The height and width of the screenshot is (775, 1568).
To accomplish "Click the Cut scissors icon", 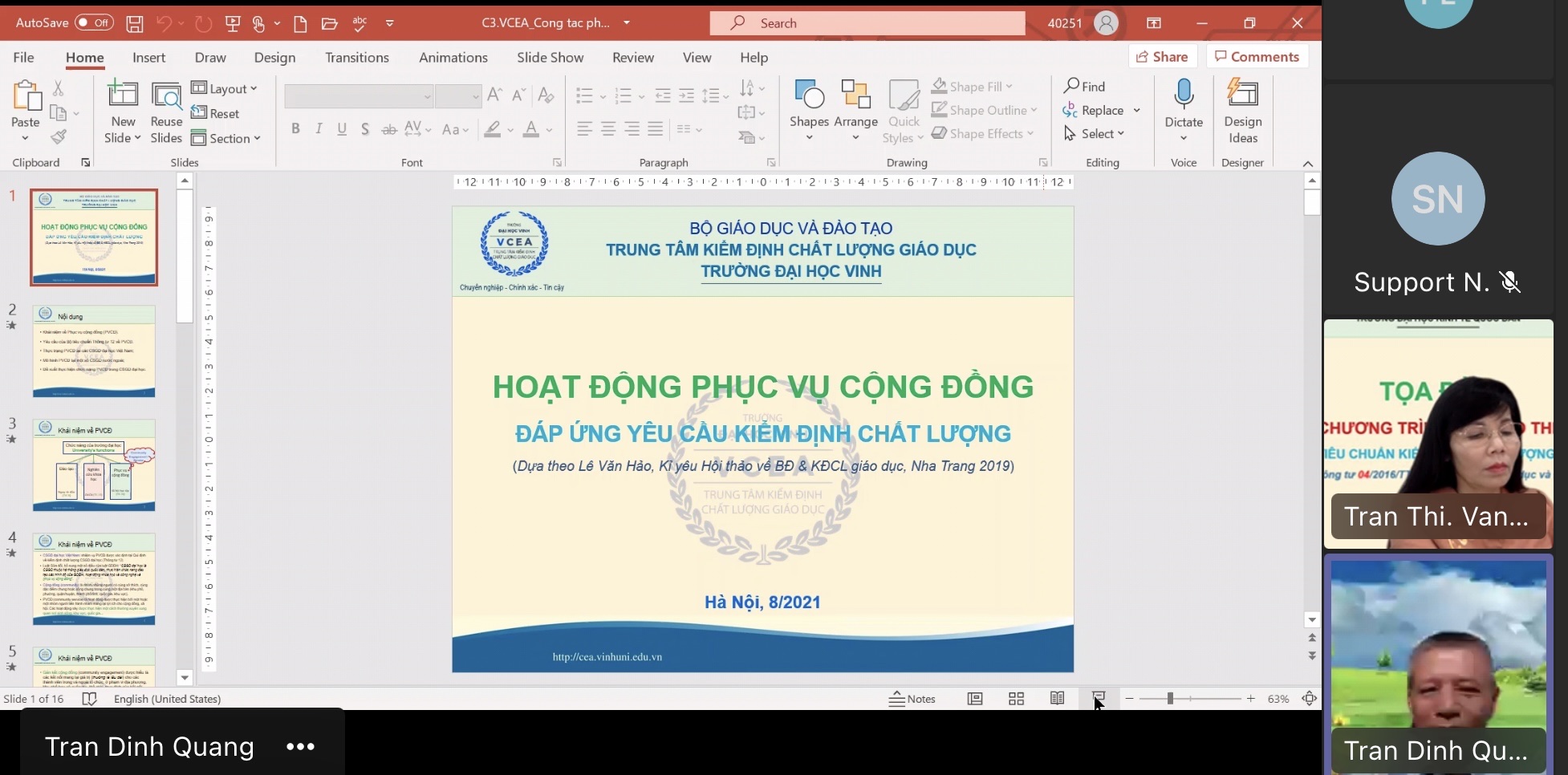I will coord(58,87).
